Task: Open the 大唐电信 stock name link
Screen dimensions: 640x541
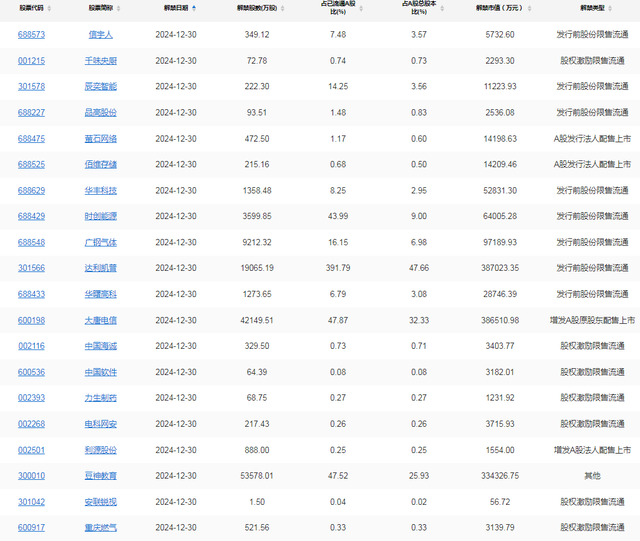Action: [x=101, y=321]
